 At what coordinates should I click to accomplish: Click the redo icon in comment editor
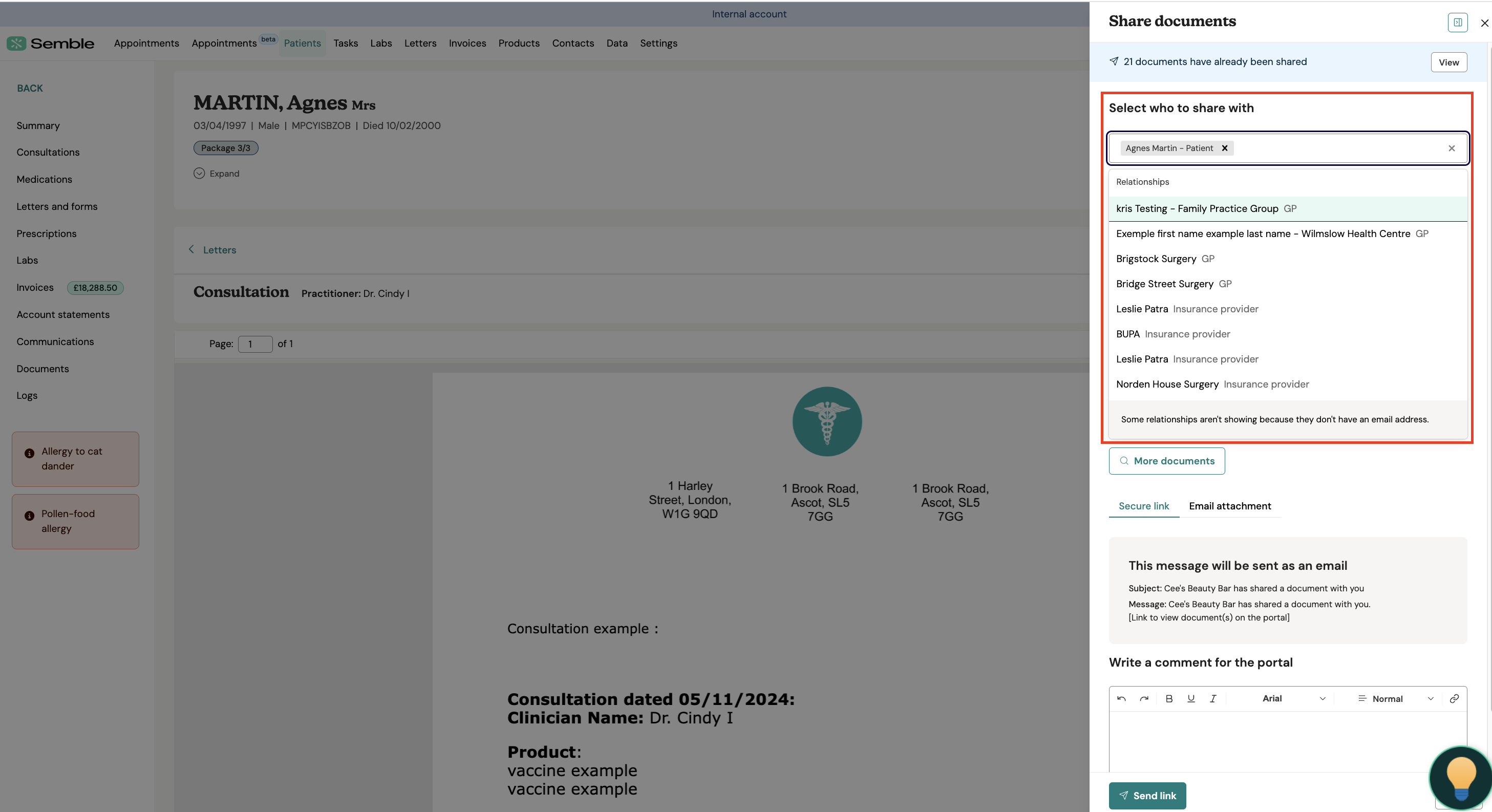[x=1144, y=698]
